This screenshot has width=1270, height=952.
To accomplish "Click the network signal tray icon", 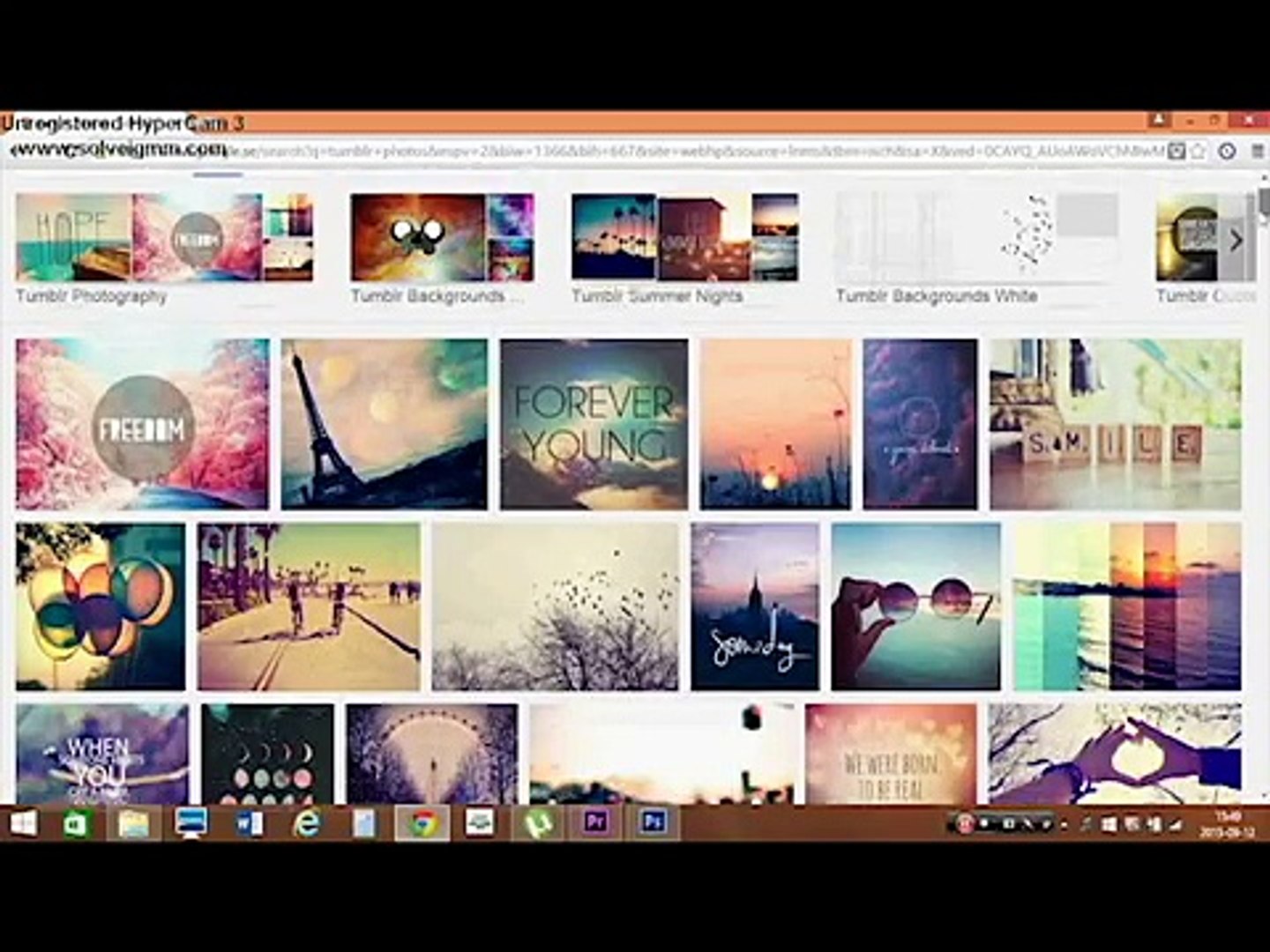I will pyautogui.click(x=1176, y=825).
